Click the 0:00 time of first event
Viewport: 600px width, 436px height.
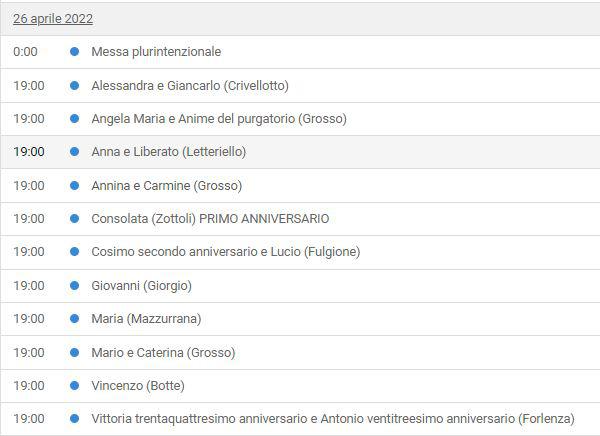click(x=25, y=51)
